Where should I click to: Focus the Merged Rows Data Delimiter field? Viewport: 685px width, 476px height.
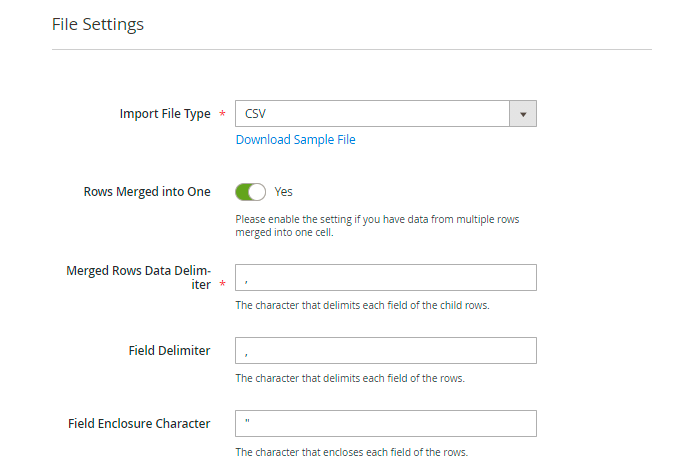pyautogui.click(x=385, y=278)
